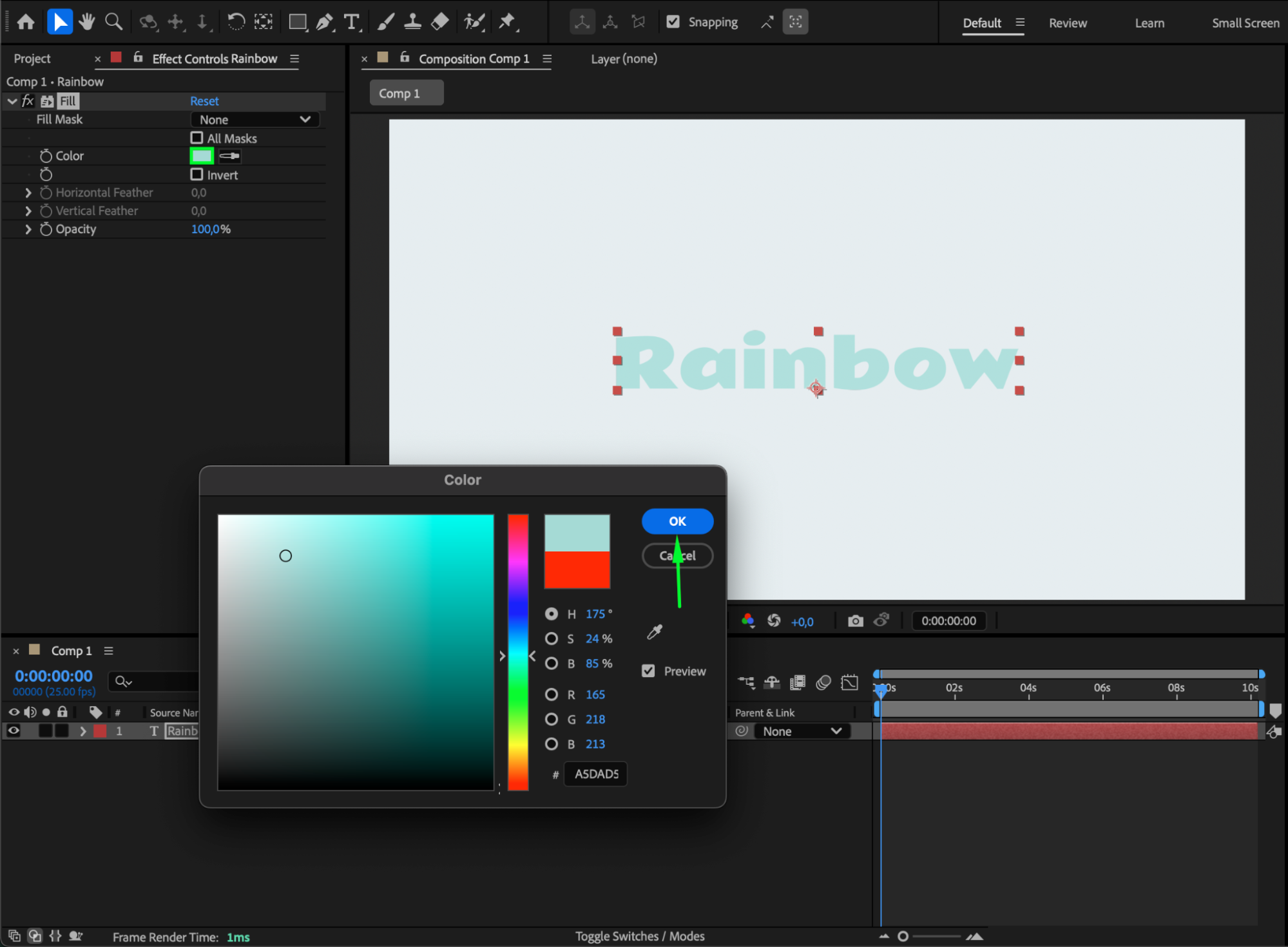Select the Eraser tool
This screenshot has height=947, width=1288.
click(x=440, y=22)
